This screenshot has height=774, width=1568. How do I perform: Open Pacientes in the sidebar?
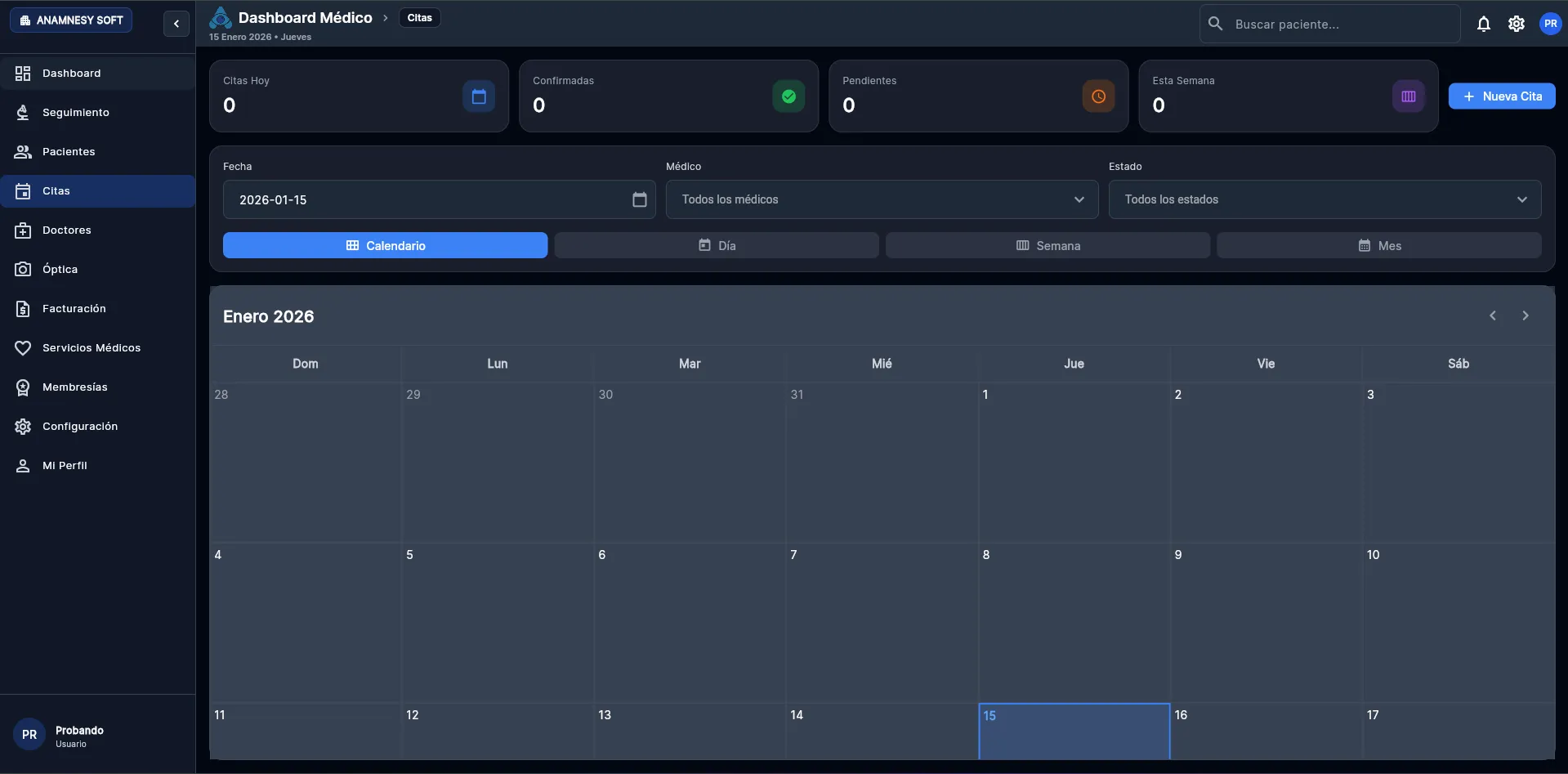pos(98,152)
